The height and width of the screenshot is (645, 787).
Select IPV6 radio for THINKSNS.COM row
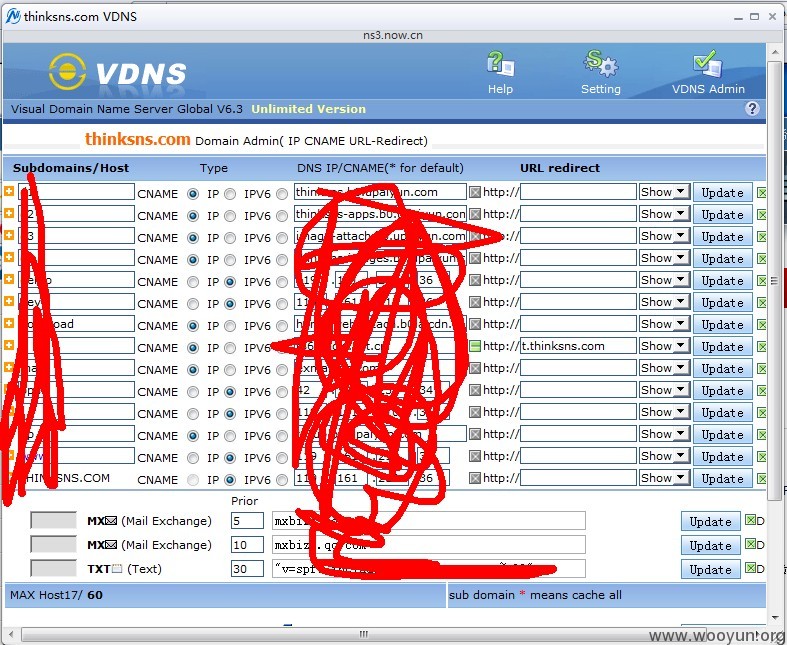(x=282, y=480)
